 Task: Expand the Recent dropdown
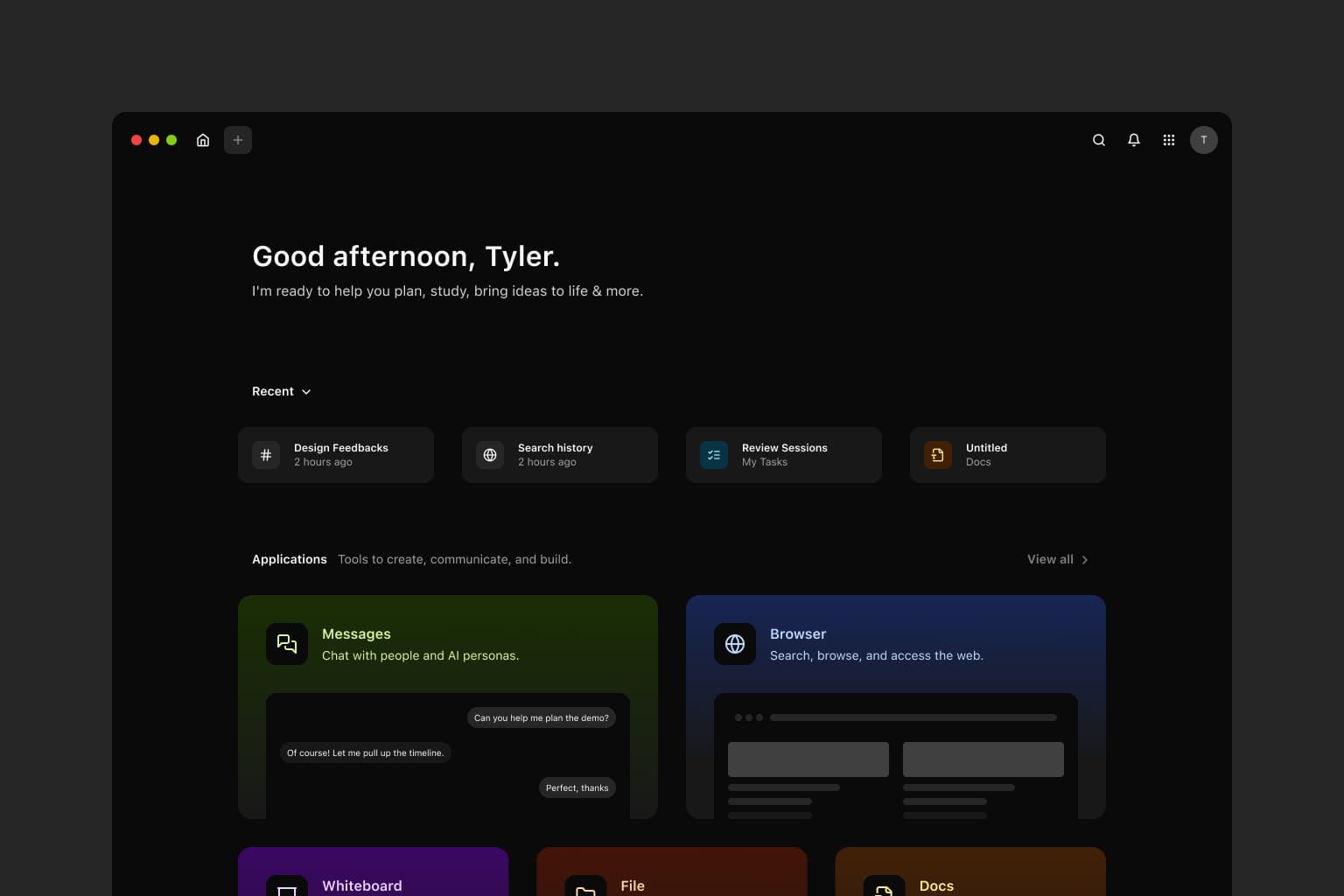click(x=281, y=391)
